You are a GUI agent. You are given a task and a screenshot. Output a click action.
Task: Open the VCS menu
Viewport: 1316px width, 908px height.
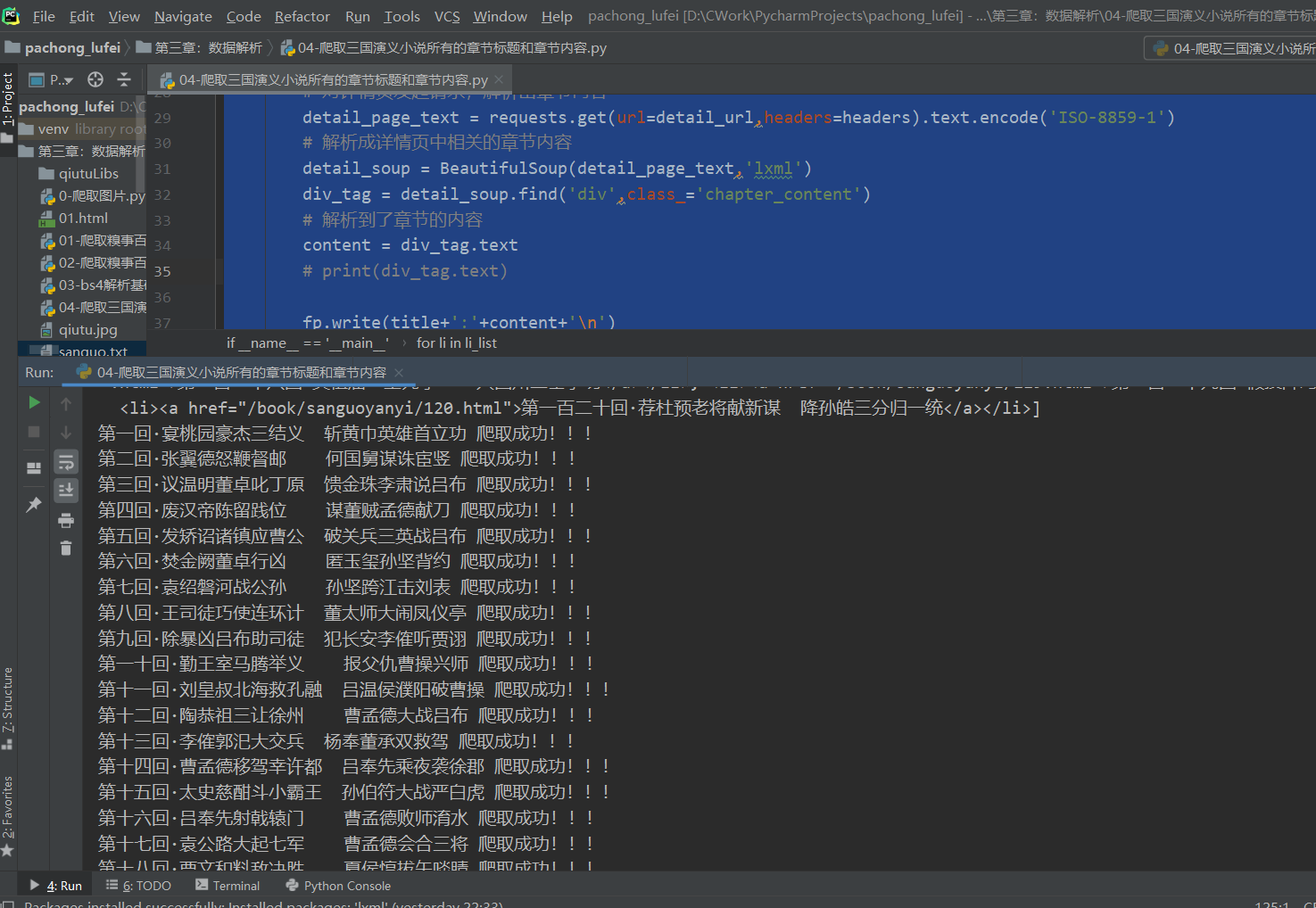[x=447, y=16]
